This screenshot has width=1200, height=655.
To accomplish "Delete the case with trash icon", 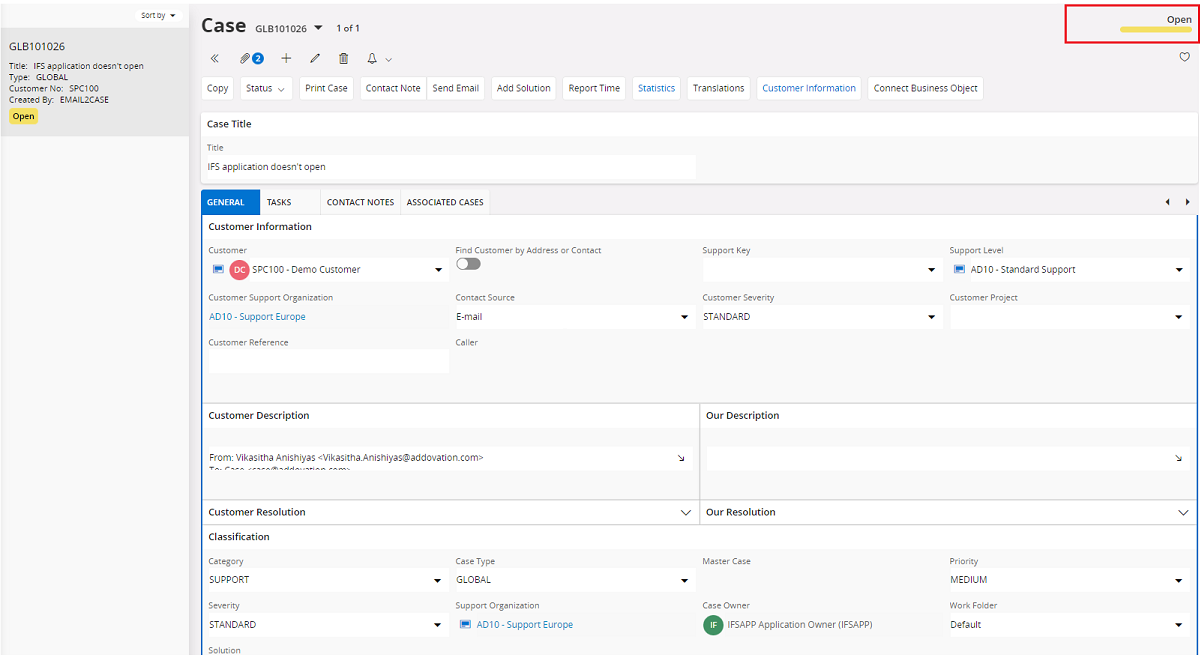I will pos(343,59).
